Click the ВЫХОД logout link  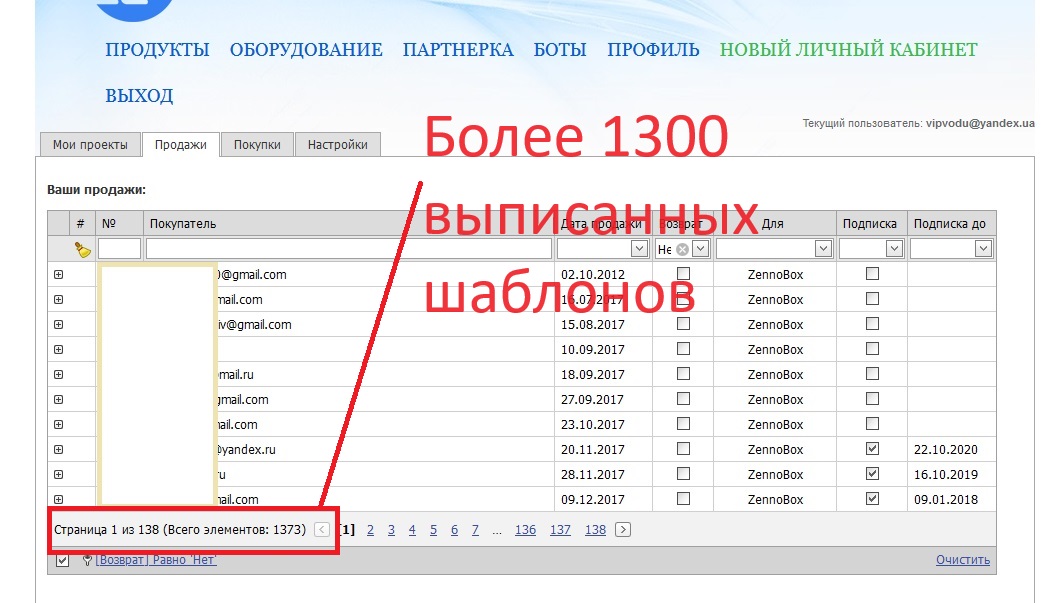coord(139,96)
